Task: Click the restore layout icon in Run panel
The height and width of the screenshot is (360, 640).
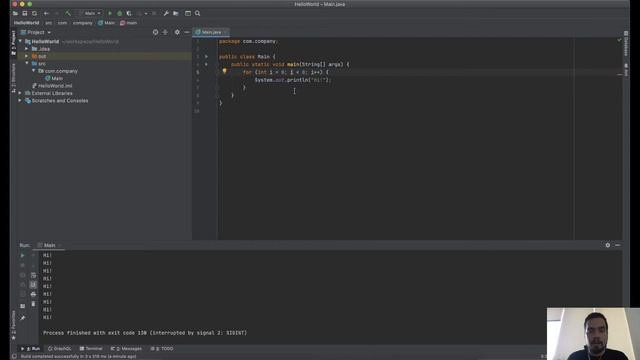Action: point(22,306)
